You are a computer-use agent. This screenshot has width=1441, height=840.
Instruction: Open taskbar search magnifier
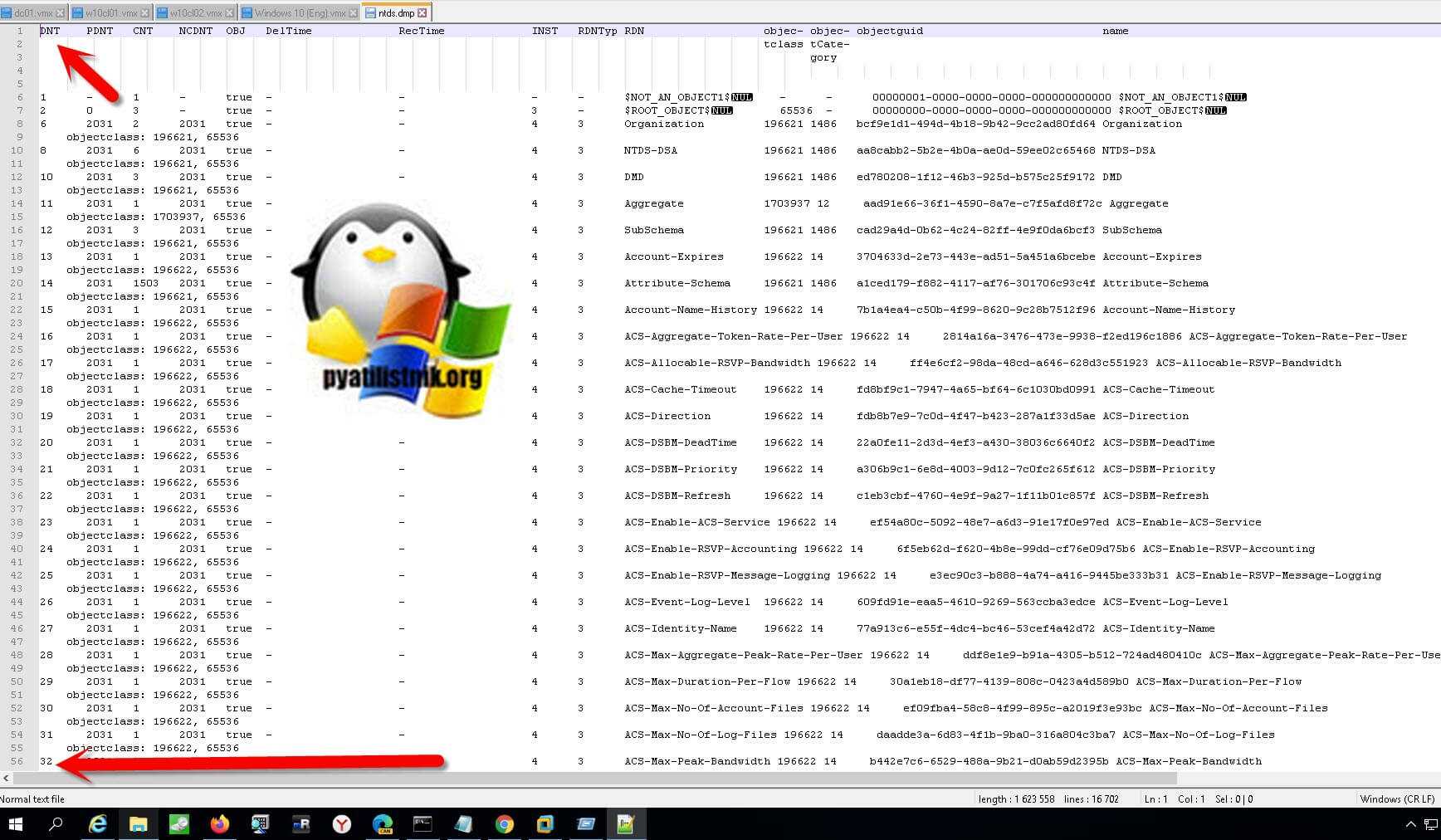click(56, 824)
